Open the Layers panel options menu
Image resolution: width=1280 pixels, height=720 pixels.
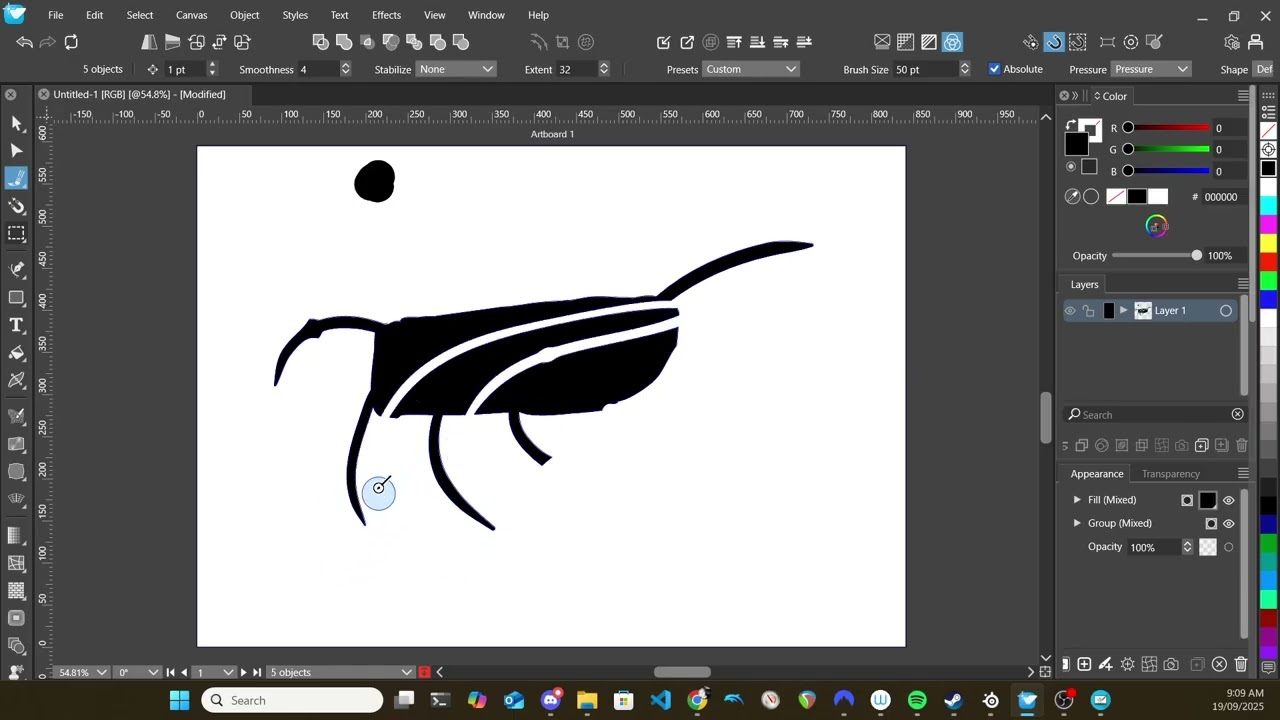click(1243, 284)
